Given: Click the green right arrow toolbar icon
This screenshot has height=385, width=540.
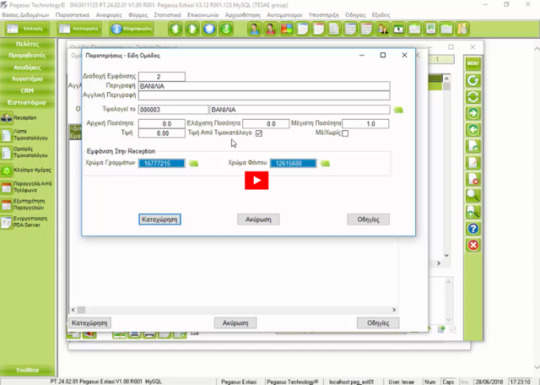Looking at the screenshot, I should click(x=192, y=29).
